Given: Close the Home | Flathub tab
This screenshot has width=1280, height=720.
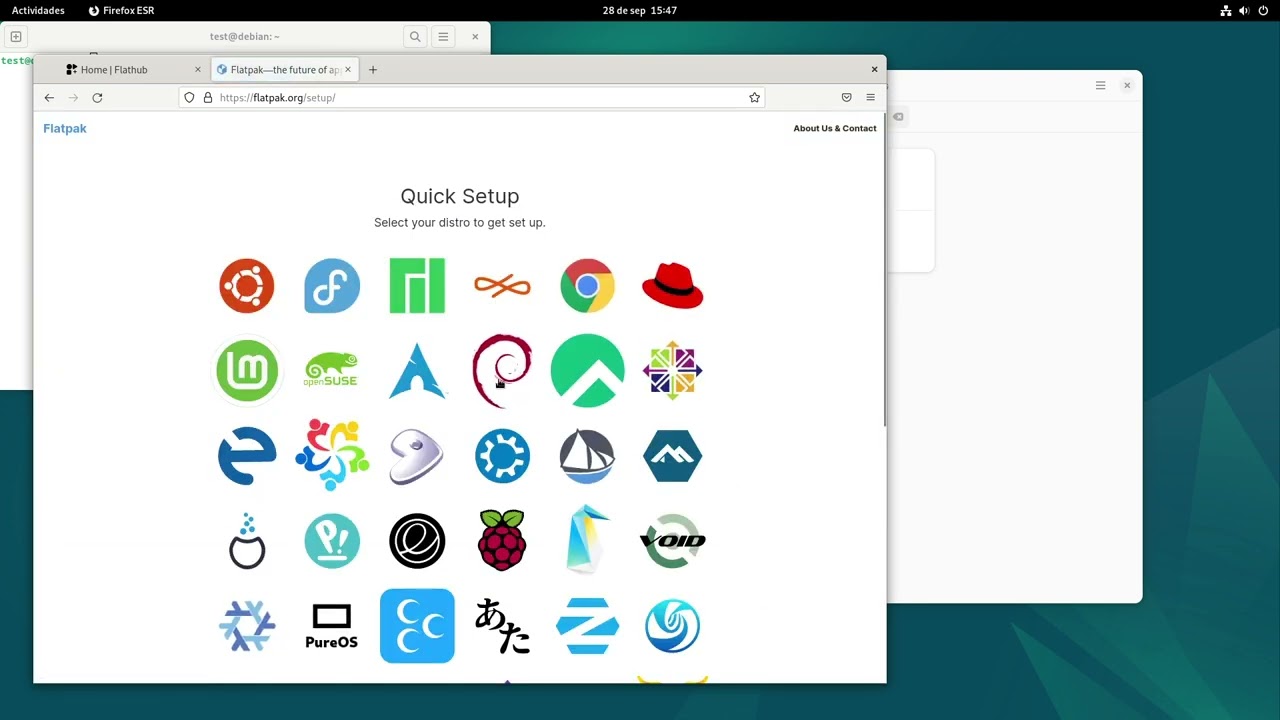Looking at the screenshot, I should tap(197, 70).
